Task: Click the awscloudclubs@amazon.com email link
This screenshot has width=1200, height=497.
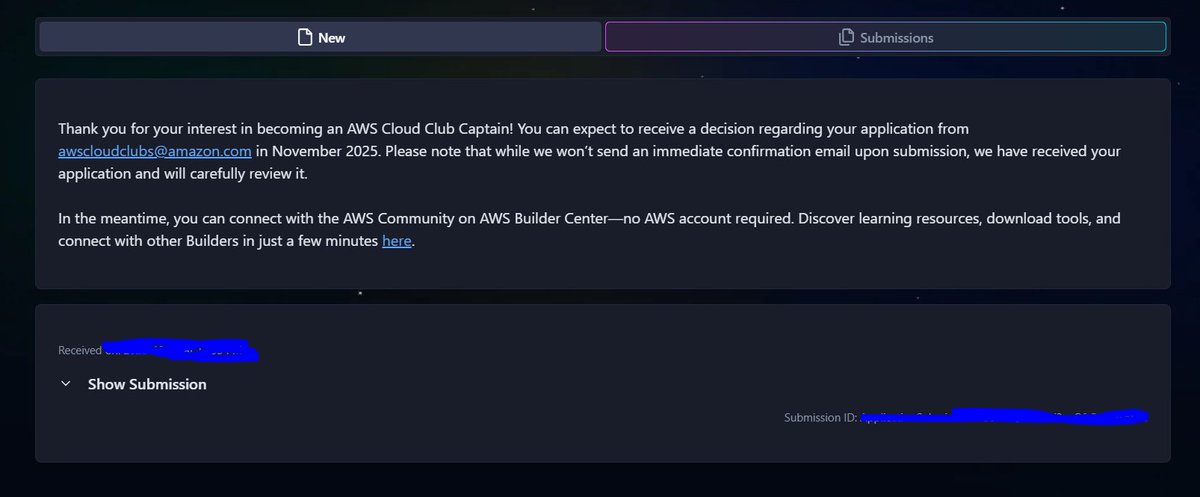Action: [154, 152]
